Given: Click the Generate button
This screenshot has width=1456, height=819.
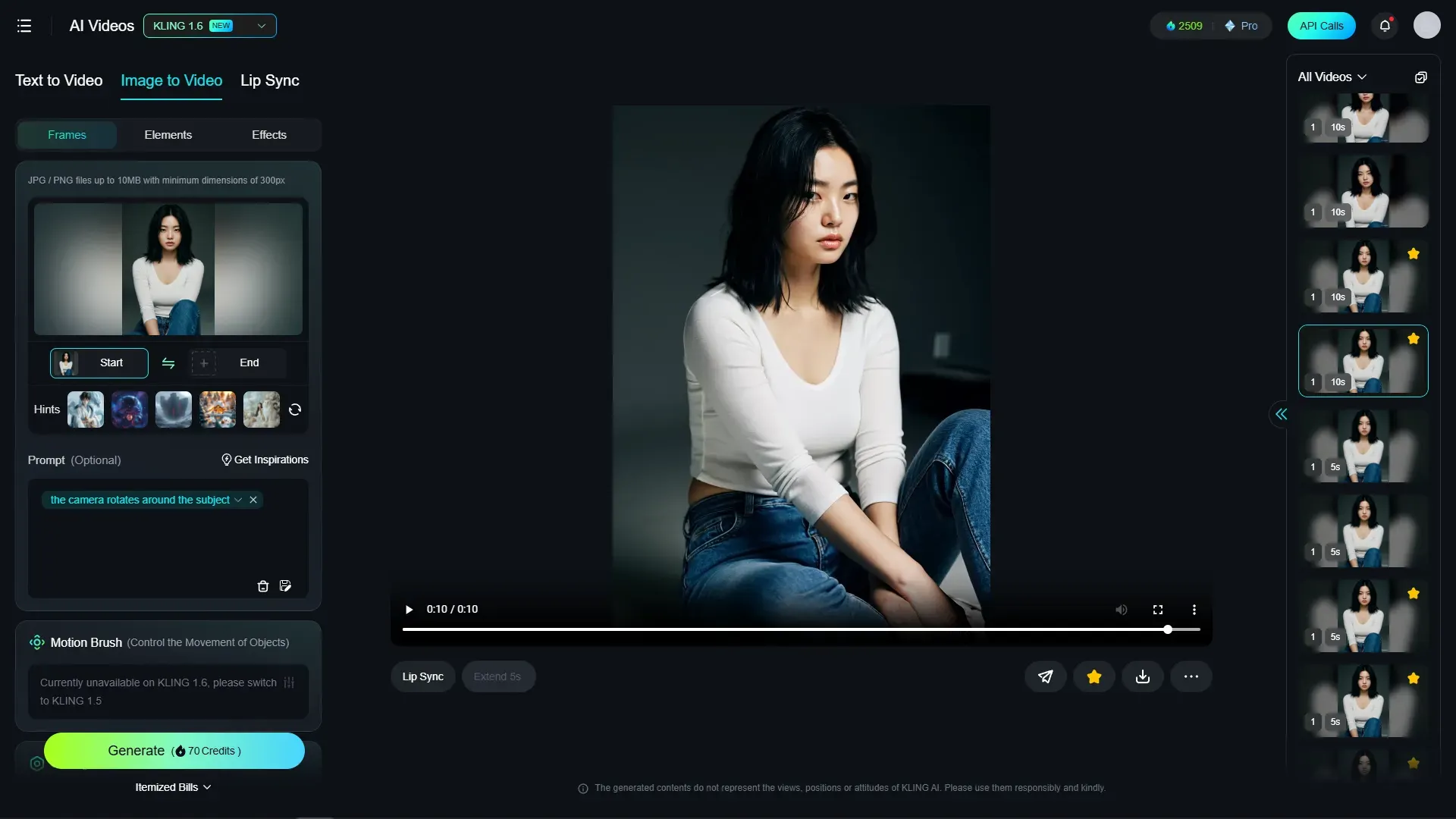Looking at the screenshot, I should point(174,751).
